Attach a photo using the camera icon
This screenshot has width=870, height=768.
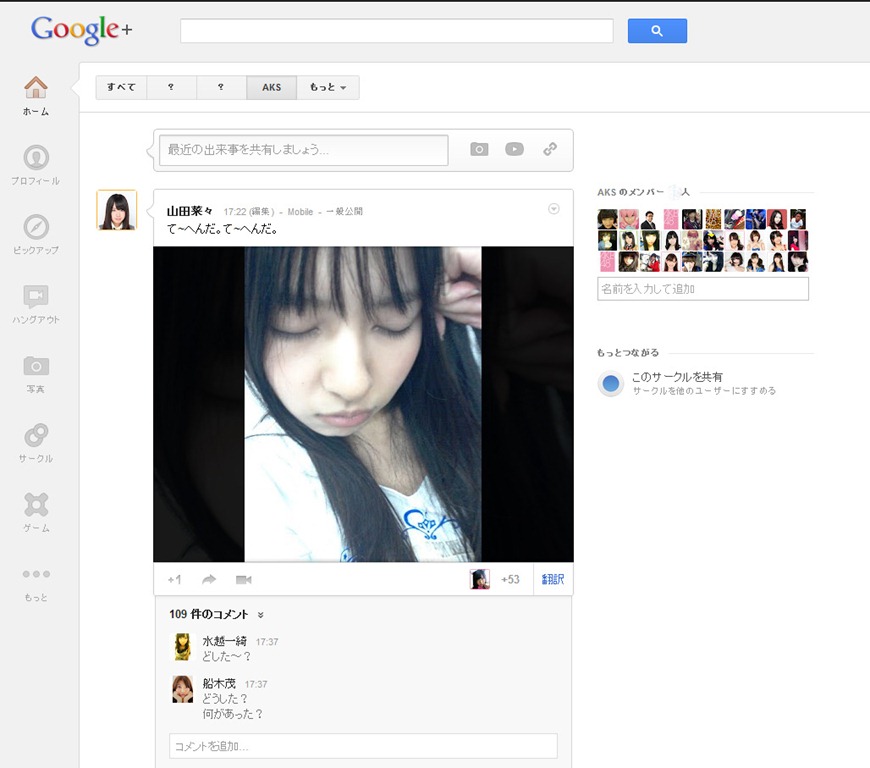(x=479, y=148)
